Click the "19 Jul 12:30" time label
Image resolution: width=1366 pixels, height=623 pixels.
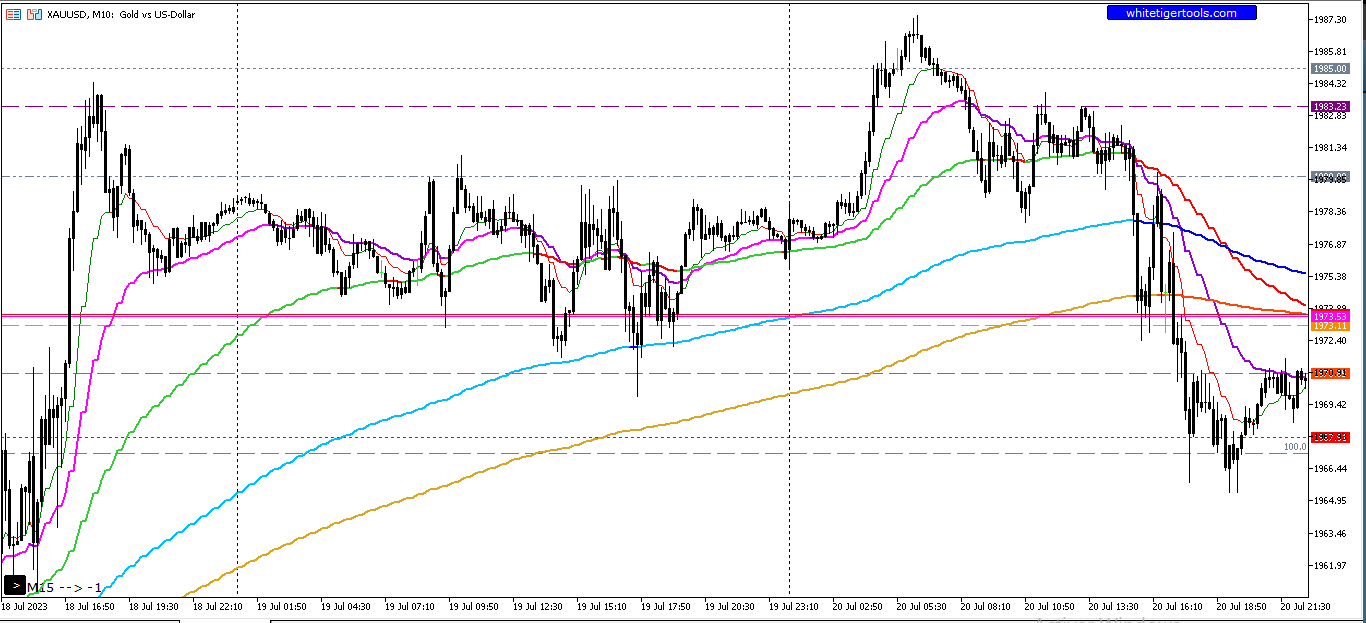coord(538,606)
